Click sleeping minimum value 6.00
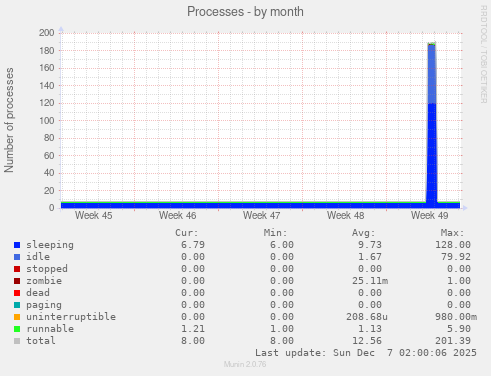This screenshot has width=491, height=376. coord(282,245)
